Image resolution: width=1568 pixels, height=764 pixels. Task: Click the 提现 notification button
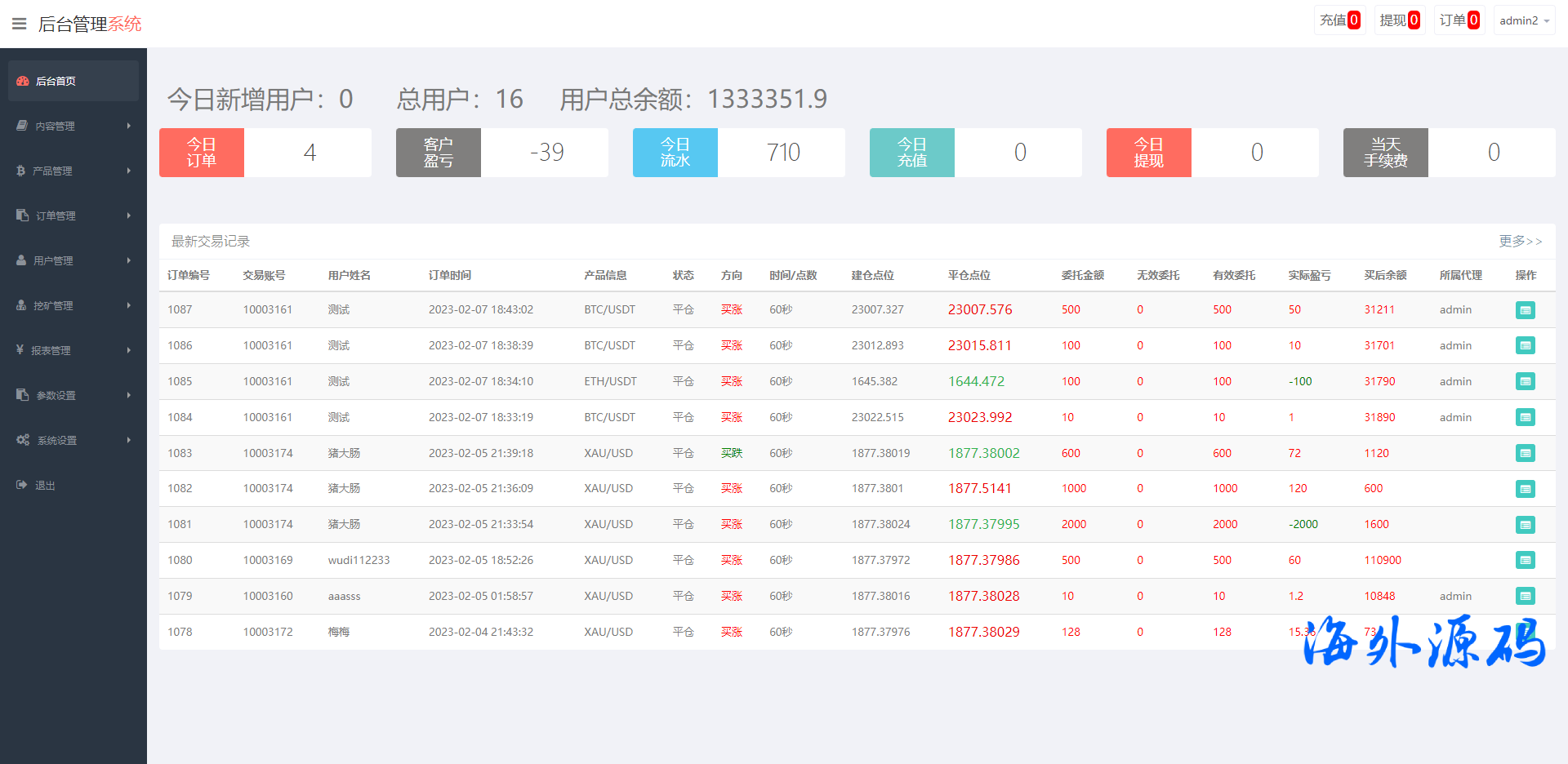click(x=1399, y=20)
